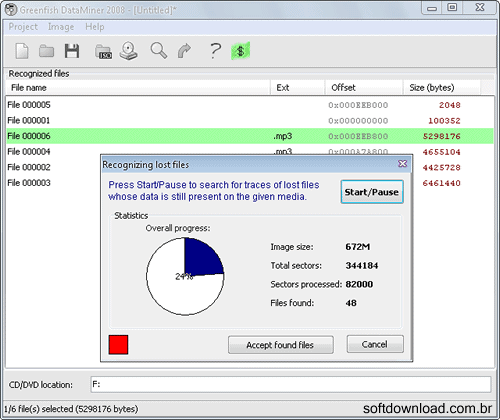Screen dimensions: 500x420
Task: Click the overall progress pie chart
Action: [x=185, y=276]
